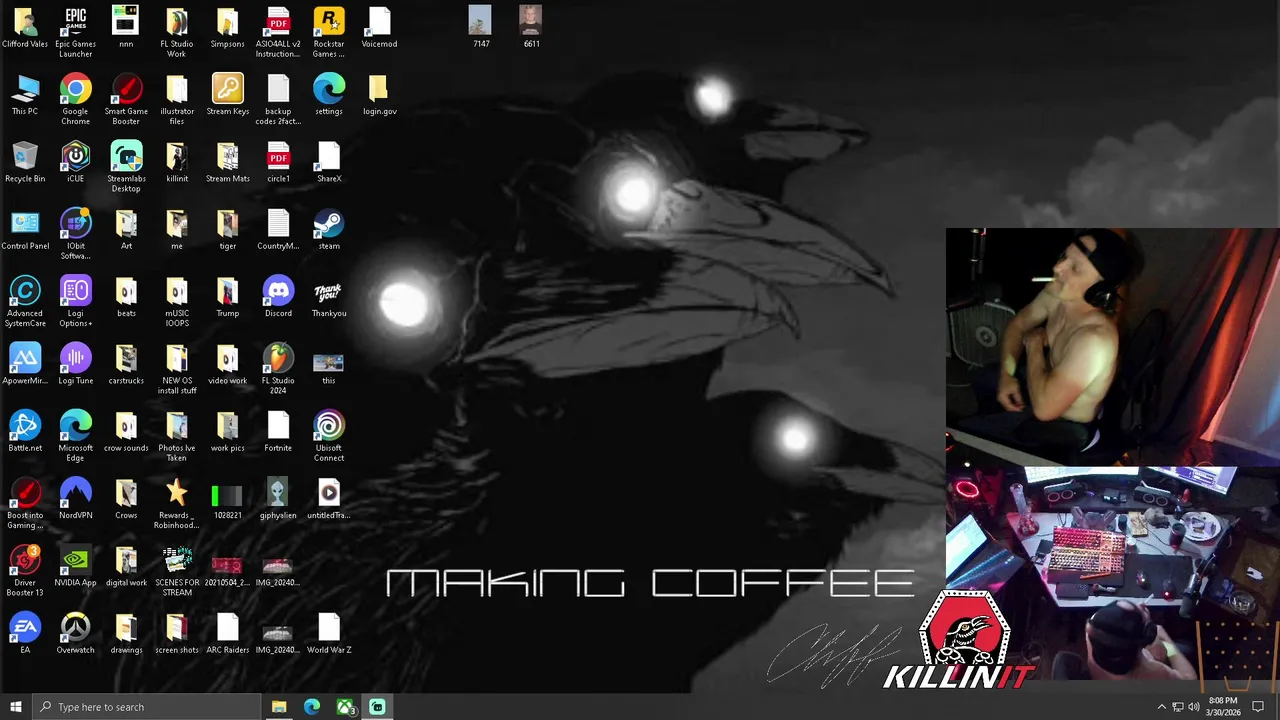Open the Smart Game Booster icon

126,99
